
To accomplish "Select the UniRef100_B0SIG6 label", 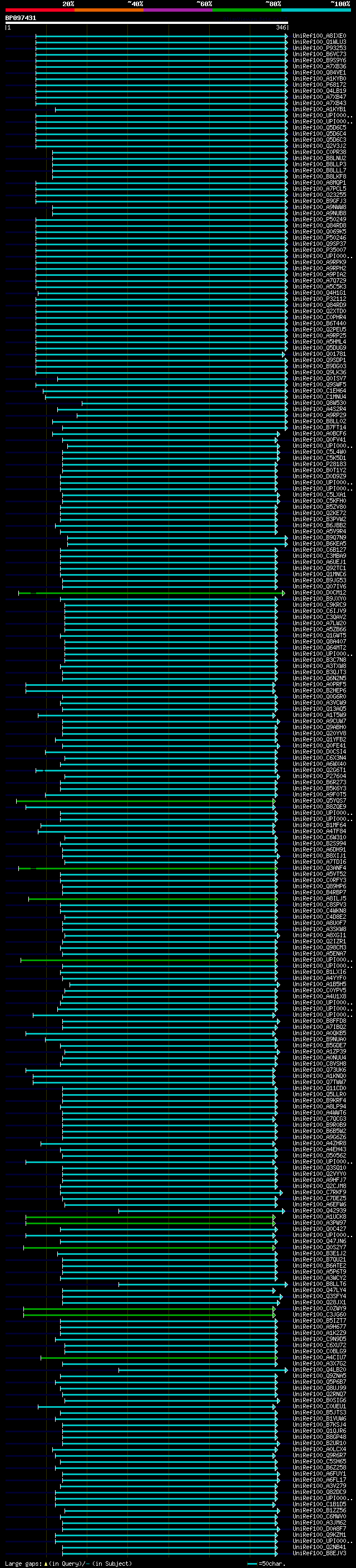I will [319, 1400].
